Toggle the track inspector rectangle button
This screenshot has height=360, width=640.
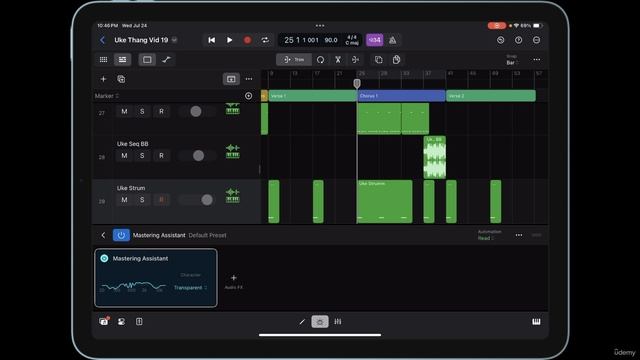pyautogui.click(x=147, y=60)
